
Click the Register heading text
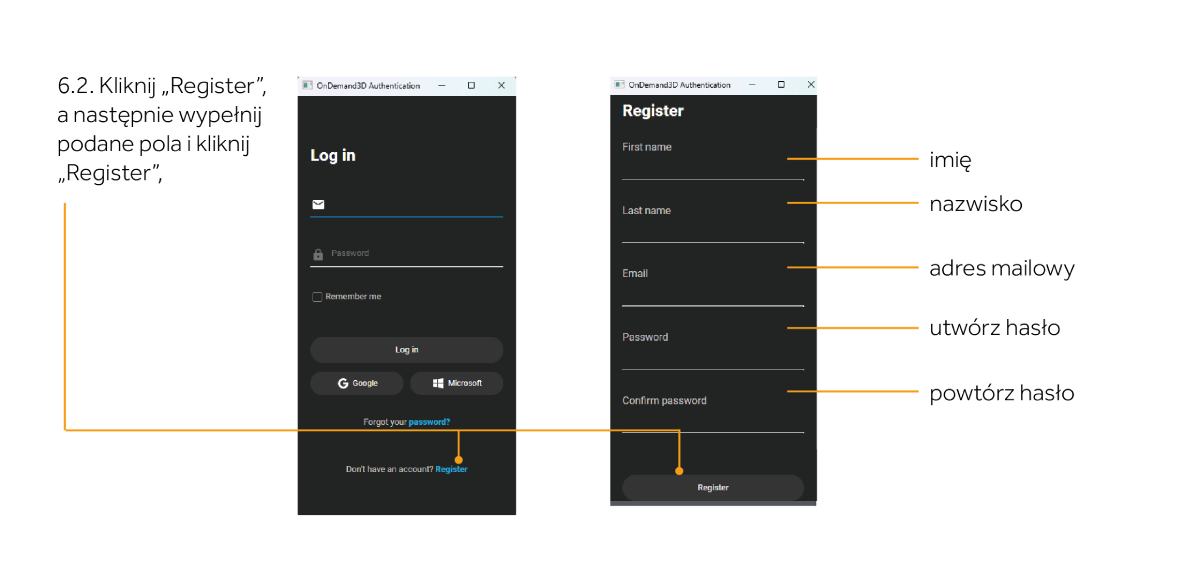(x=653, y=111)
